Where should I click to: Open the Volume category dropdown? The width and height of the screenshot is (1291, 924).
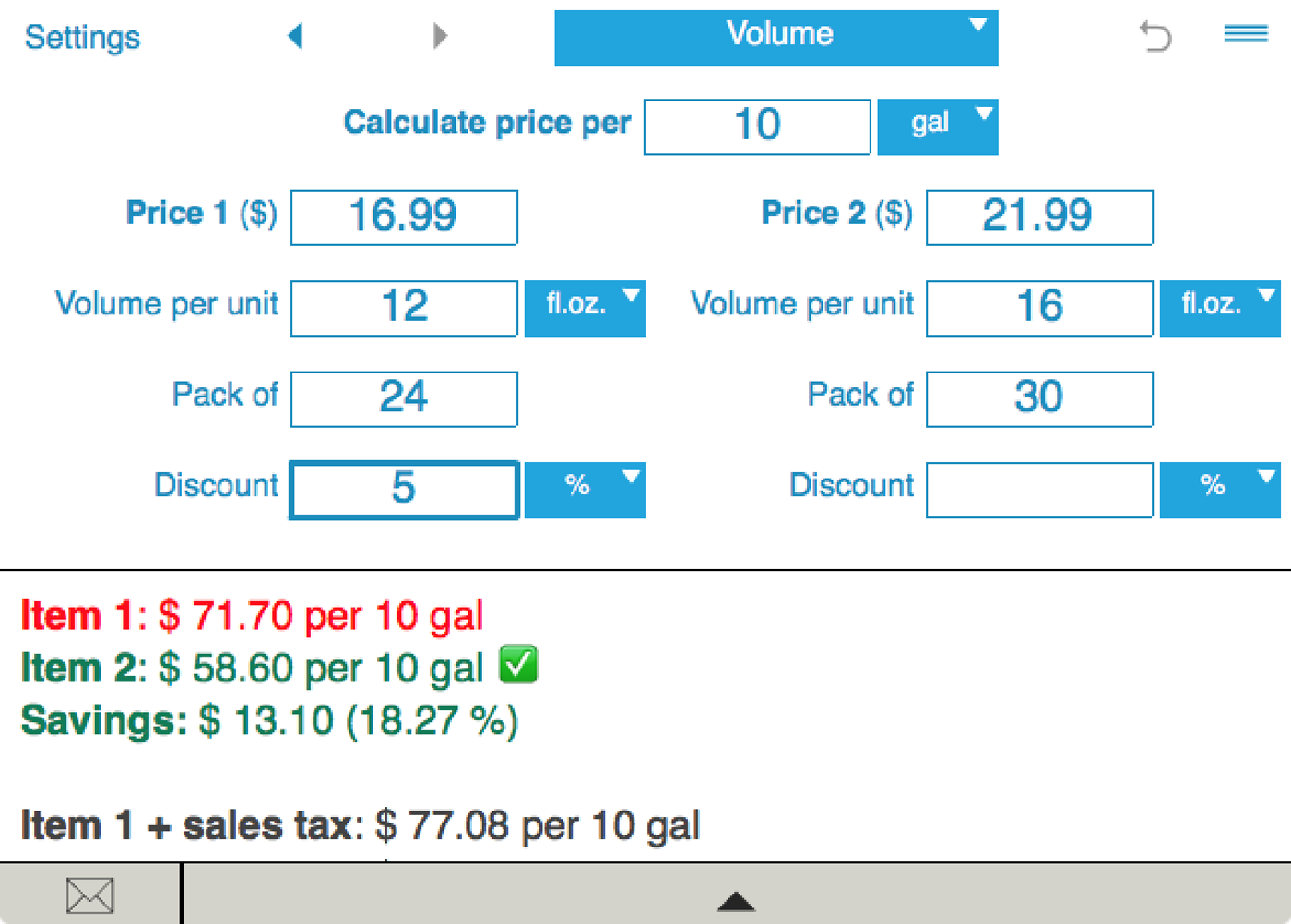pos(776,38)
